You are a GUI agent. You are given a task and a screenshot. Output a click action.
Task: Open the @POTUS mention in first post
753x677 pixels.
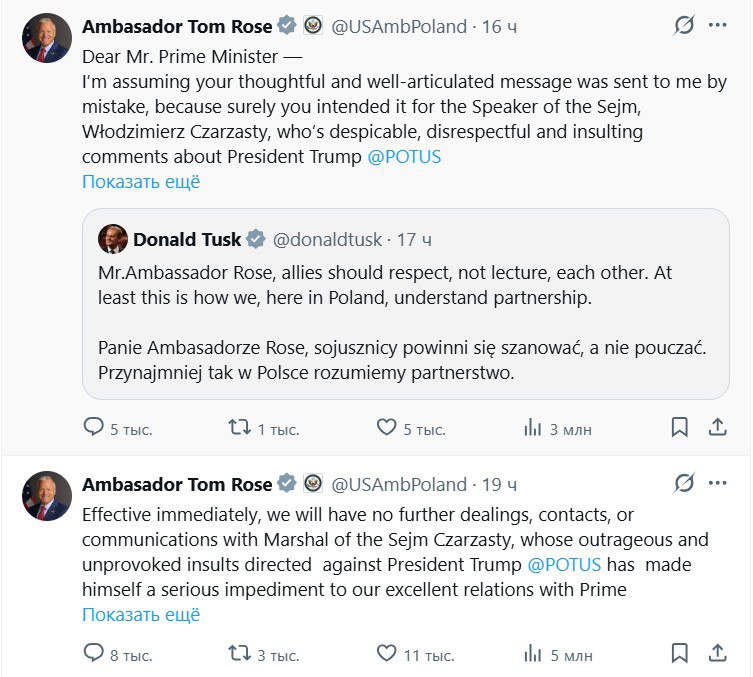point(404,157)
